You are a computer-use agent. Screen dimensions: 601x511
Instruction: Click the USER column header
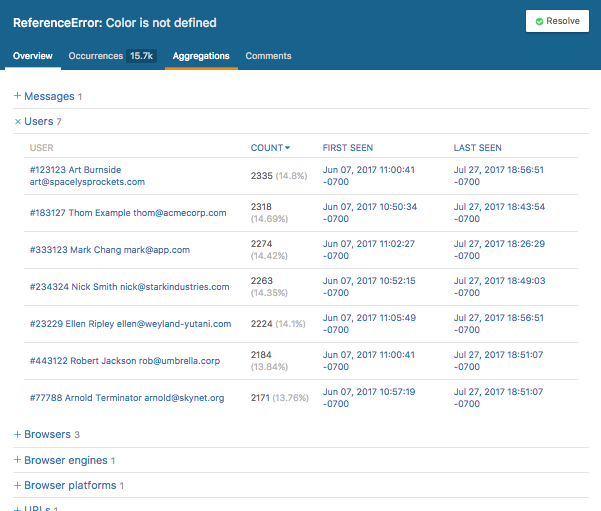point(41,148)
